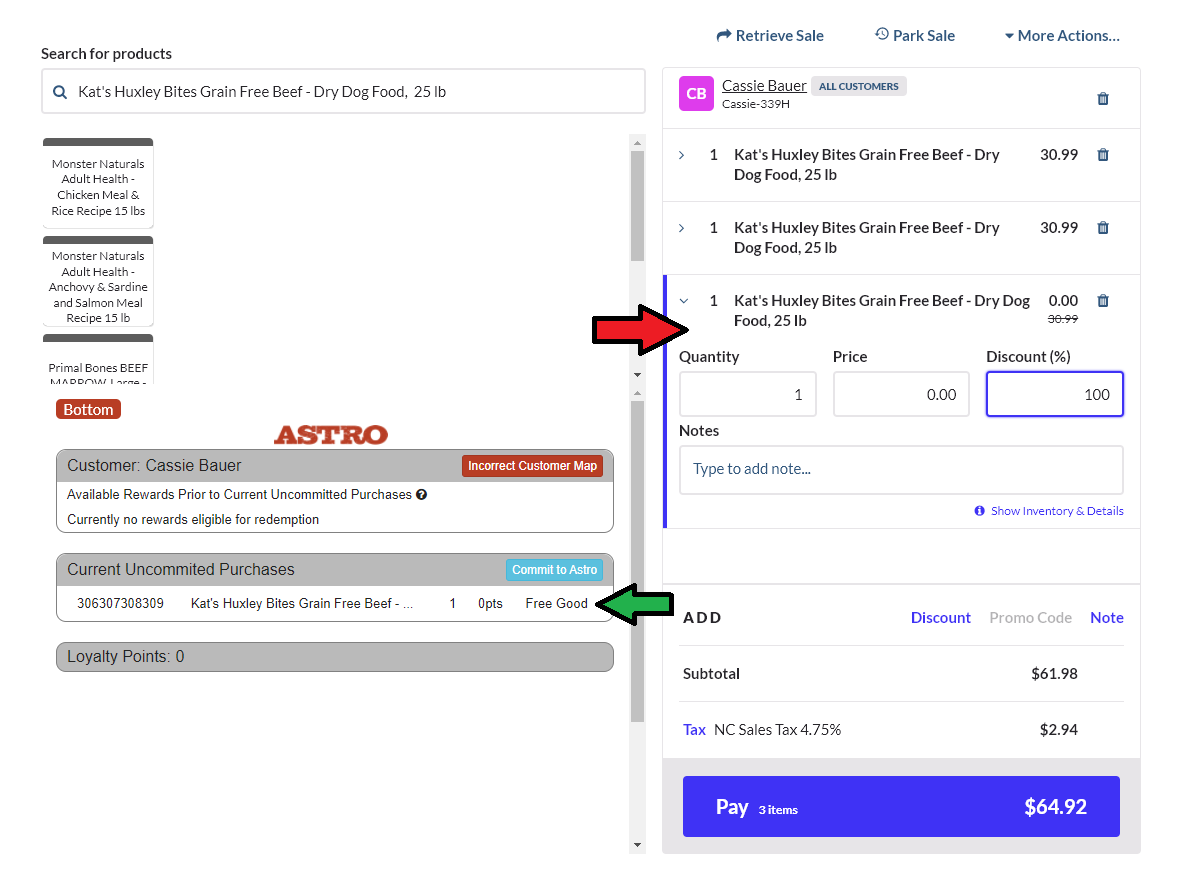Click Incorrect Customer Map button
The width and height of the screenshot is (1180, 873).
[x=532, y=466]
